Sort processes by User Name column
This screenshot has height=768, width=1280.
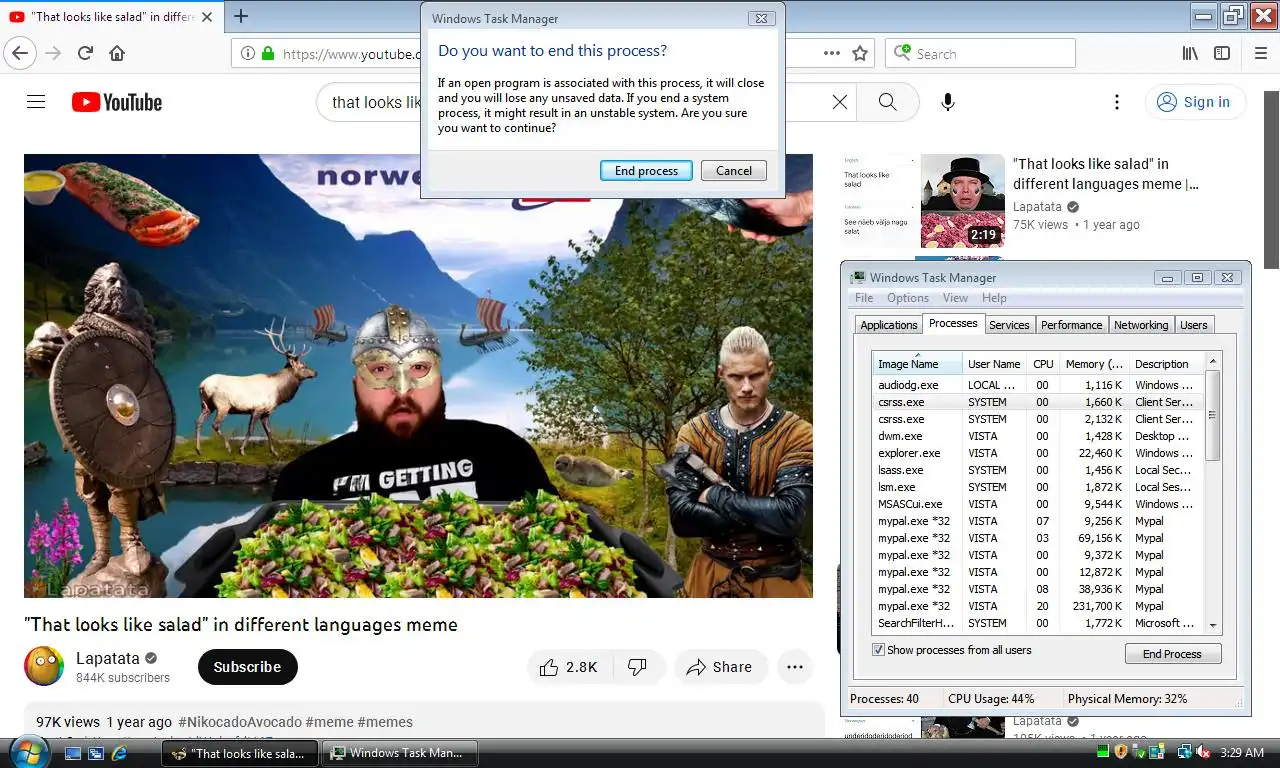coord(994,364)
